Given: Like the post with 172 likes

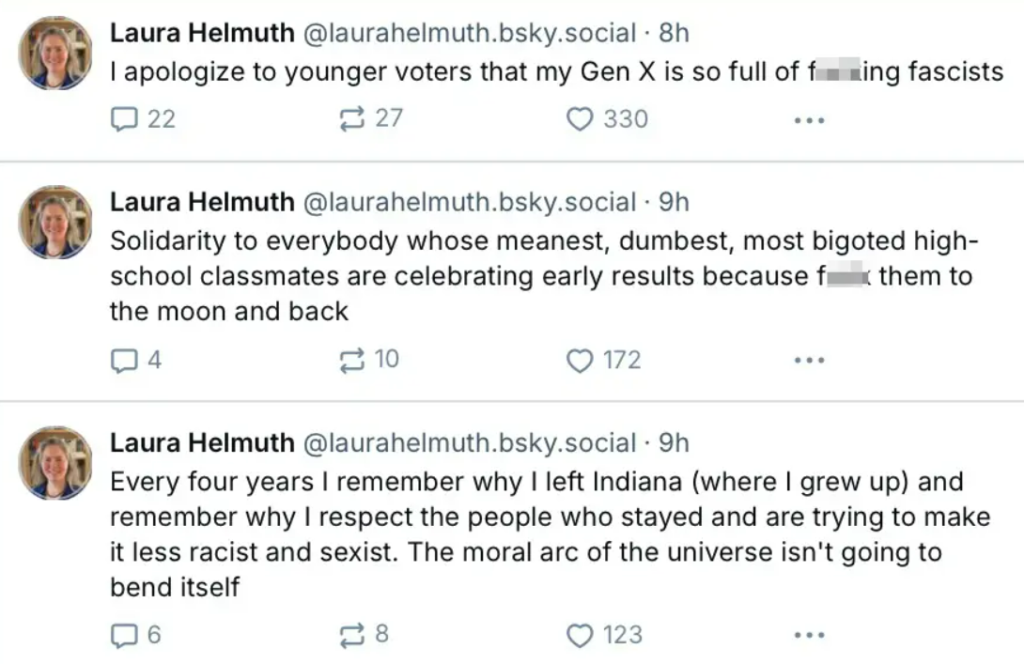Looking at the screenshot, I should pyautogui.click(x=580, y=361).
